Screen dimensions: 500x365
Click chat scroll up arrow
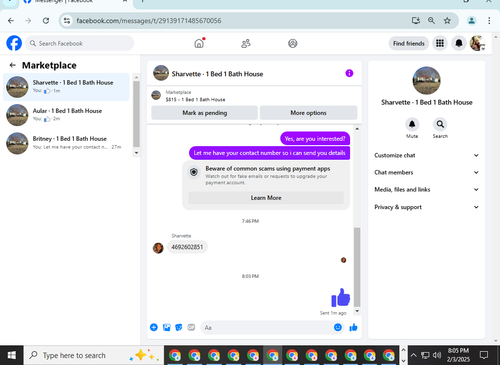point(357,129)
